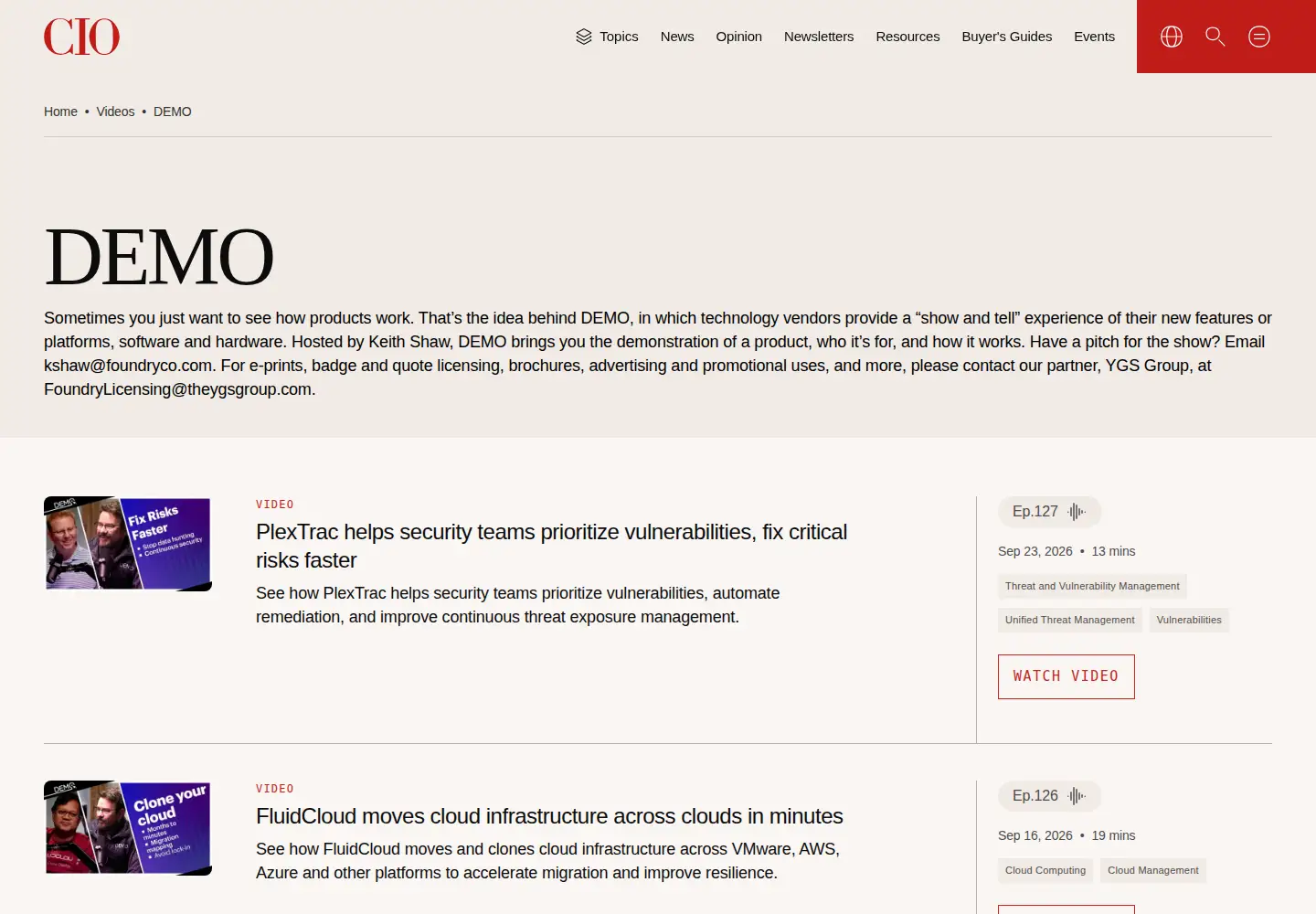The height and width of the screenshot is (914, 1316).
Task: Select the audio waveform icon beside Ep.126
Action: (1077, 796)
